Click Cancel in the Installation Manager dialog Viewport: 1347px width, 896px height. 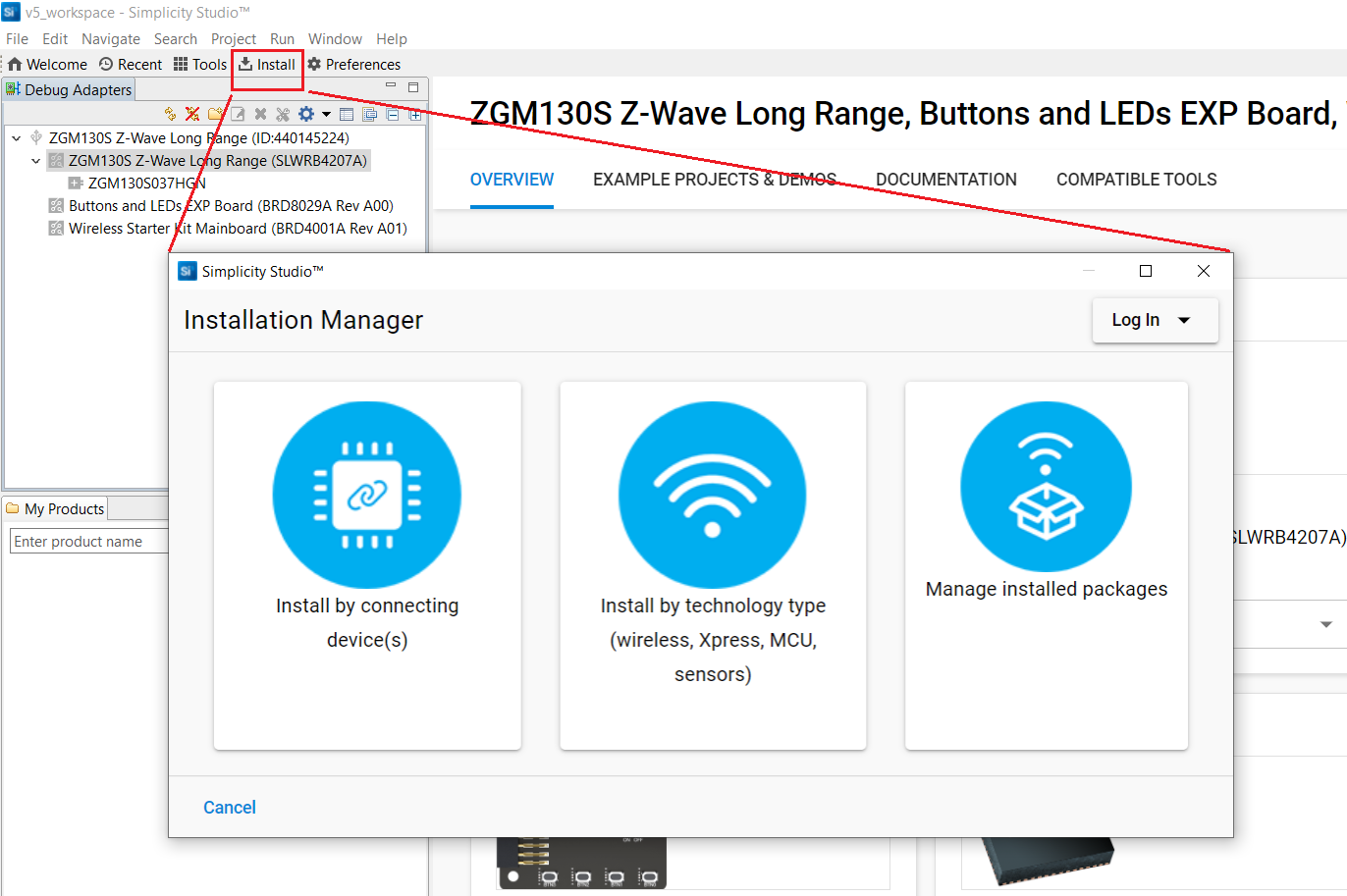pos(230,808)
